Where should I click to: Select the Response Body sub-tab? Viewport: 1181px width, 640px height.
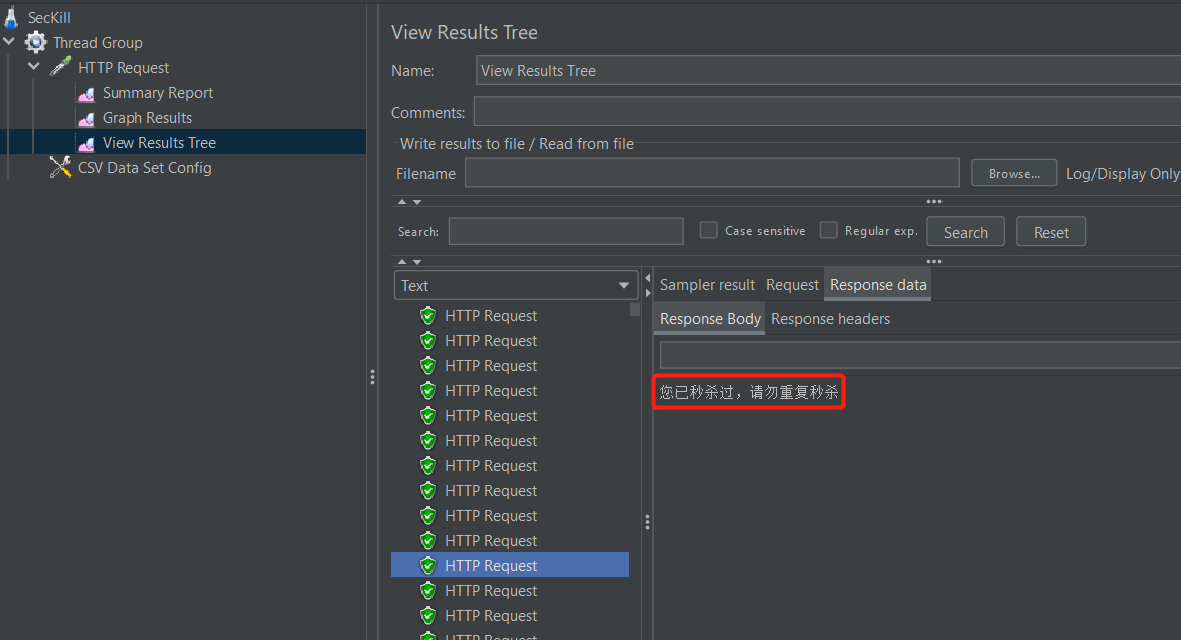[x=710, y=318]
